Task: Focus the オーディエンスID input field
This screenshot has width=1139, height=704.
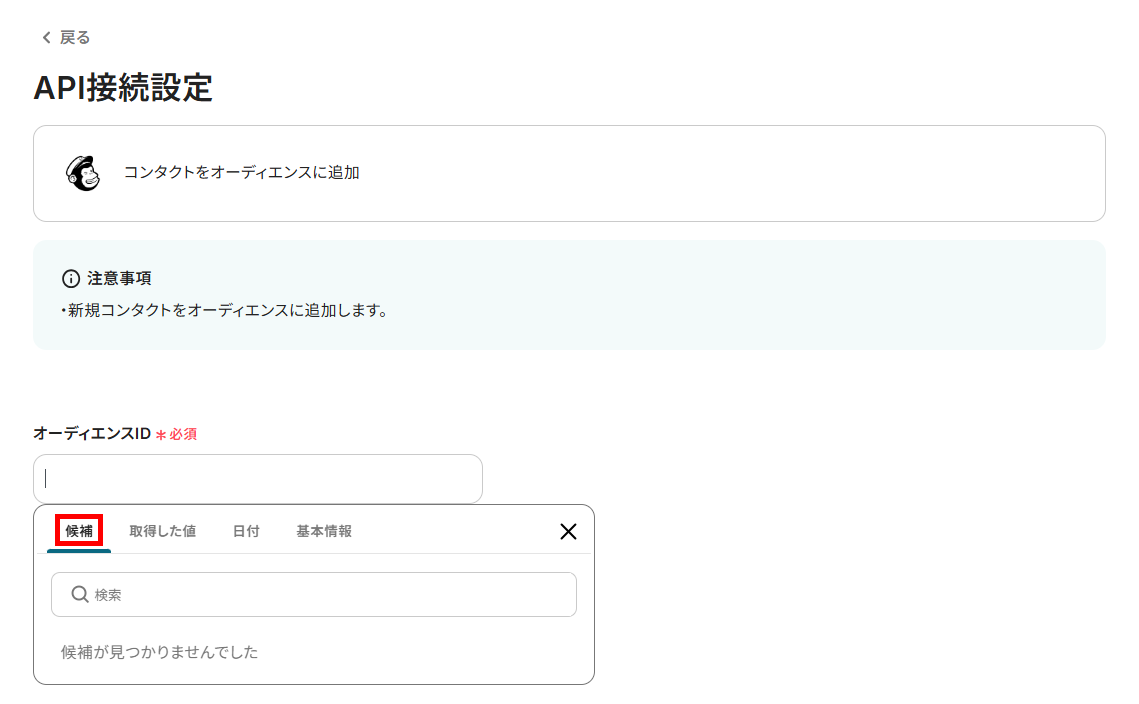Action: [x=258, y=479]
